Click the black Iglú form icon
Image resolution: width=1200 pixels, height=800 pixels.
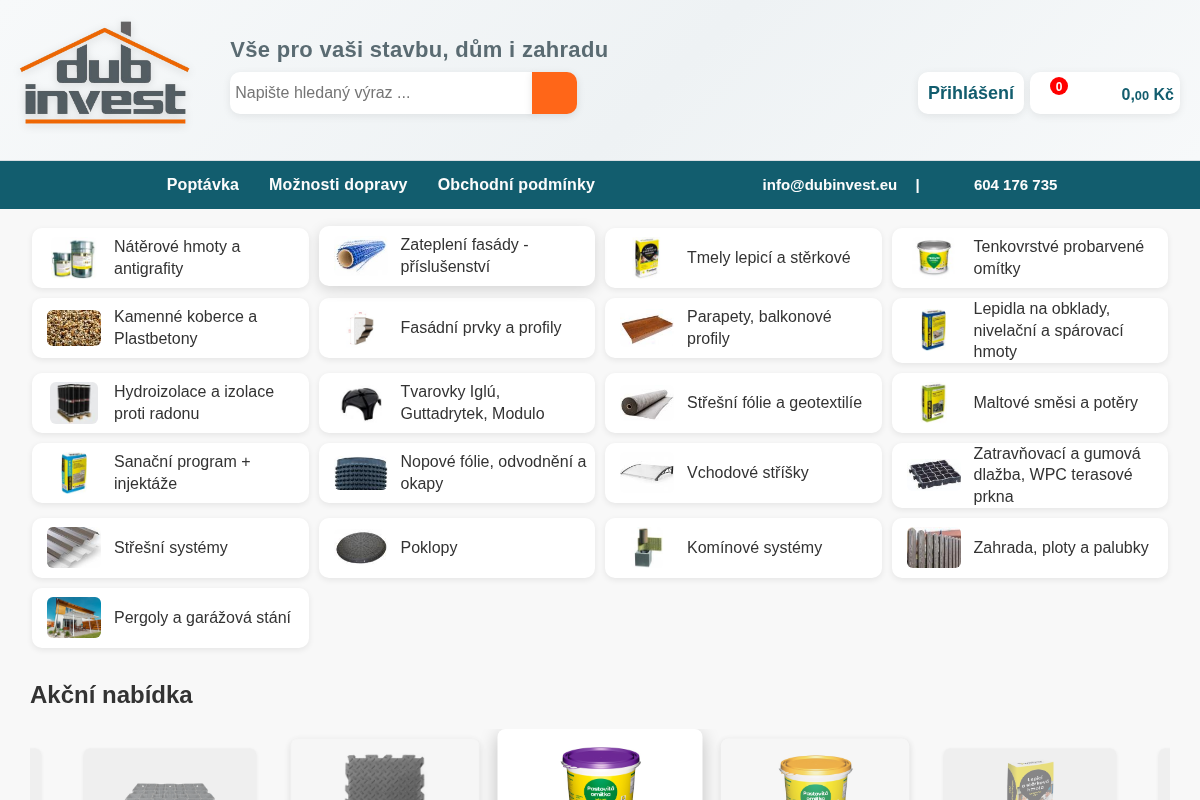click(x=361, y=403)
